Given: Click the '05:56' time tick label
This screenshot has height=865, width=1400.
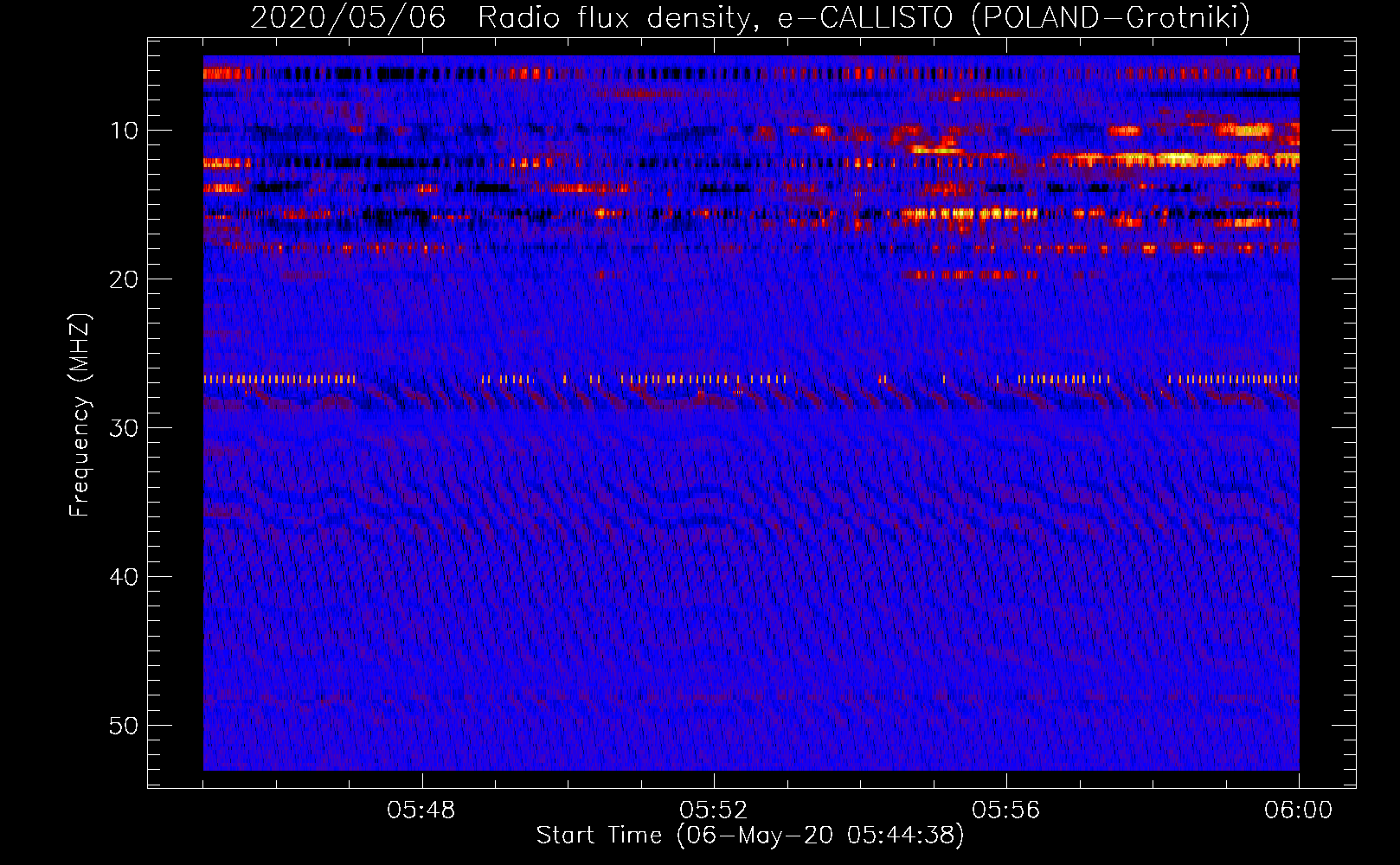Looking at the screenshot, I should pyautogui.click(x=1006, y=811).
